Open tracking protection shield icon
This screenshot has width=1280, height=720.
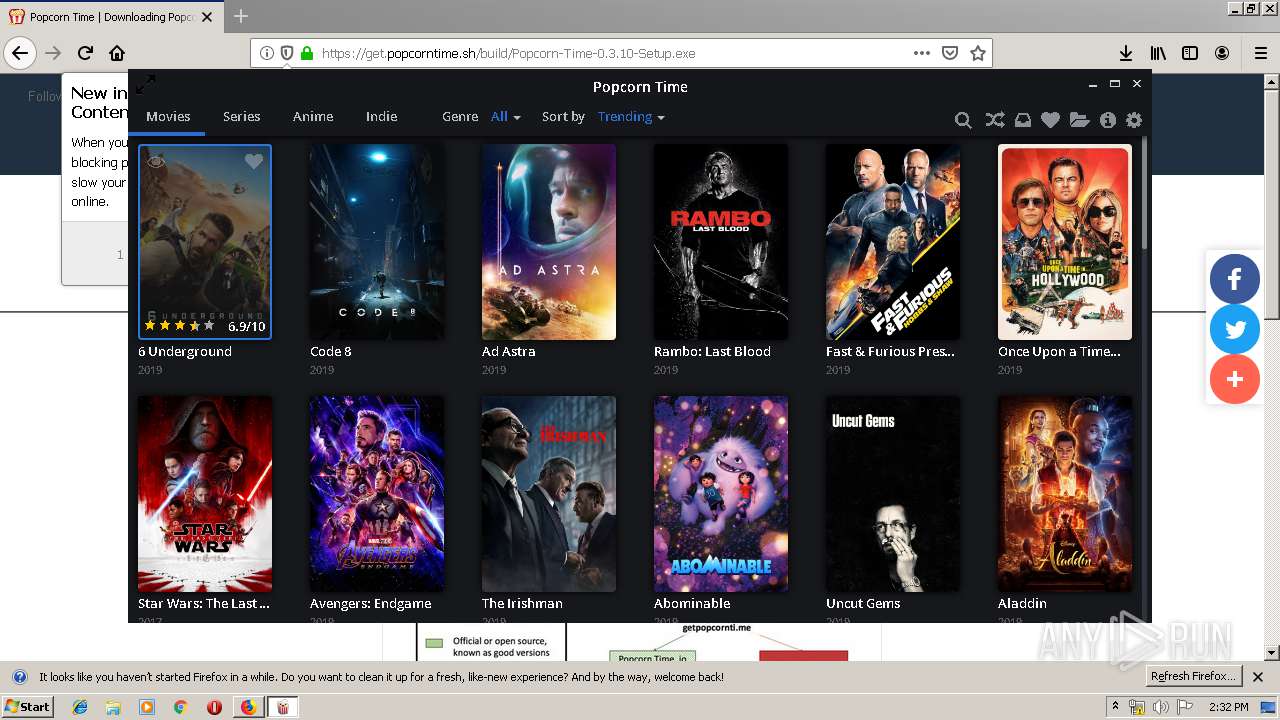click(x=287, y=53)
